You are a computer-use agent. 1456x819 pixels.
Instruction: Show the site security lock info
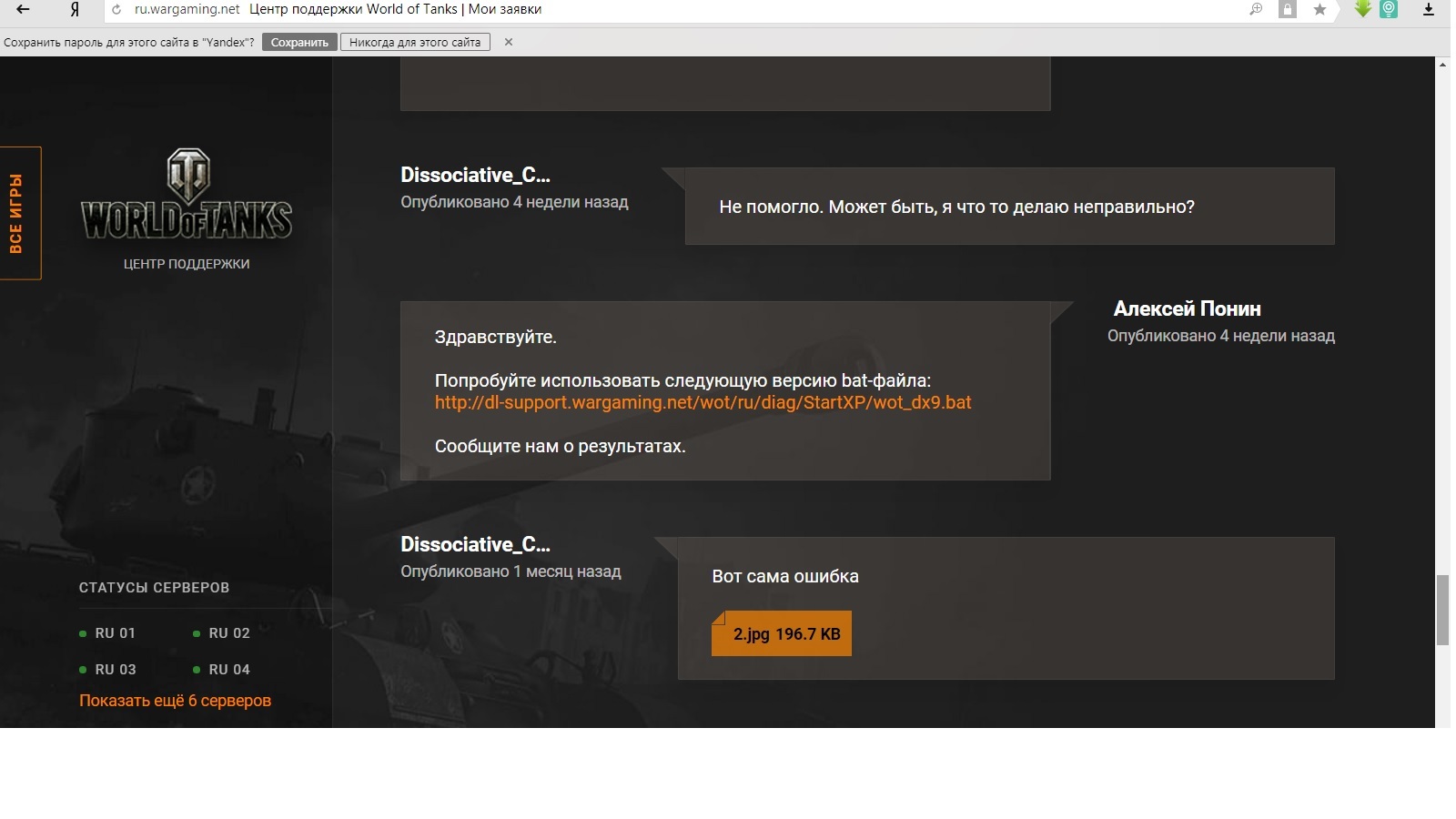pyautogui.click(x=1287, y=9)
